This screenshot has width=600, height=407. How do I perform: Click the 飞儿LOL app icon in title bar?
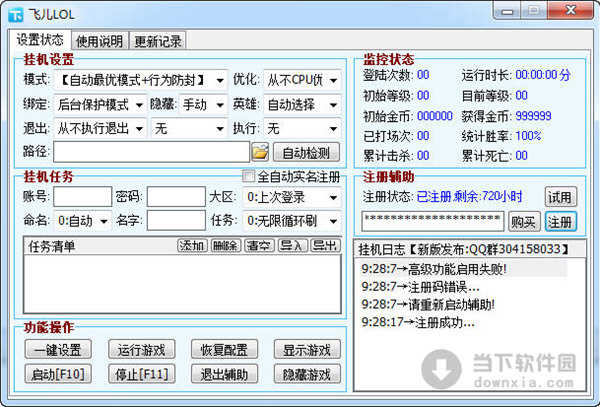(16, 15)
